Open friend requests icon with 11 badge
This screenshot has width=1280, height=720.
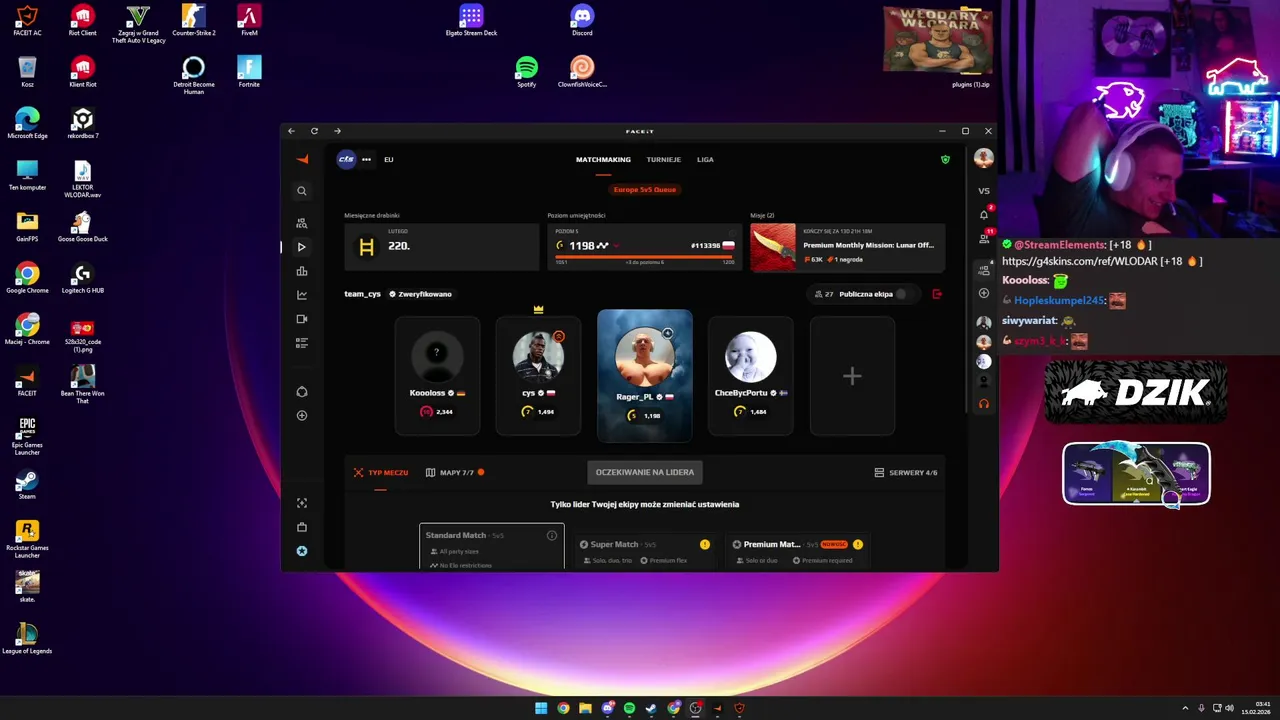point(984,238)
